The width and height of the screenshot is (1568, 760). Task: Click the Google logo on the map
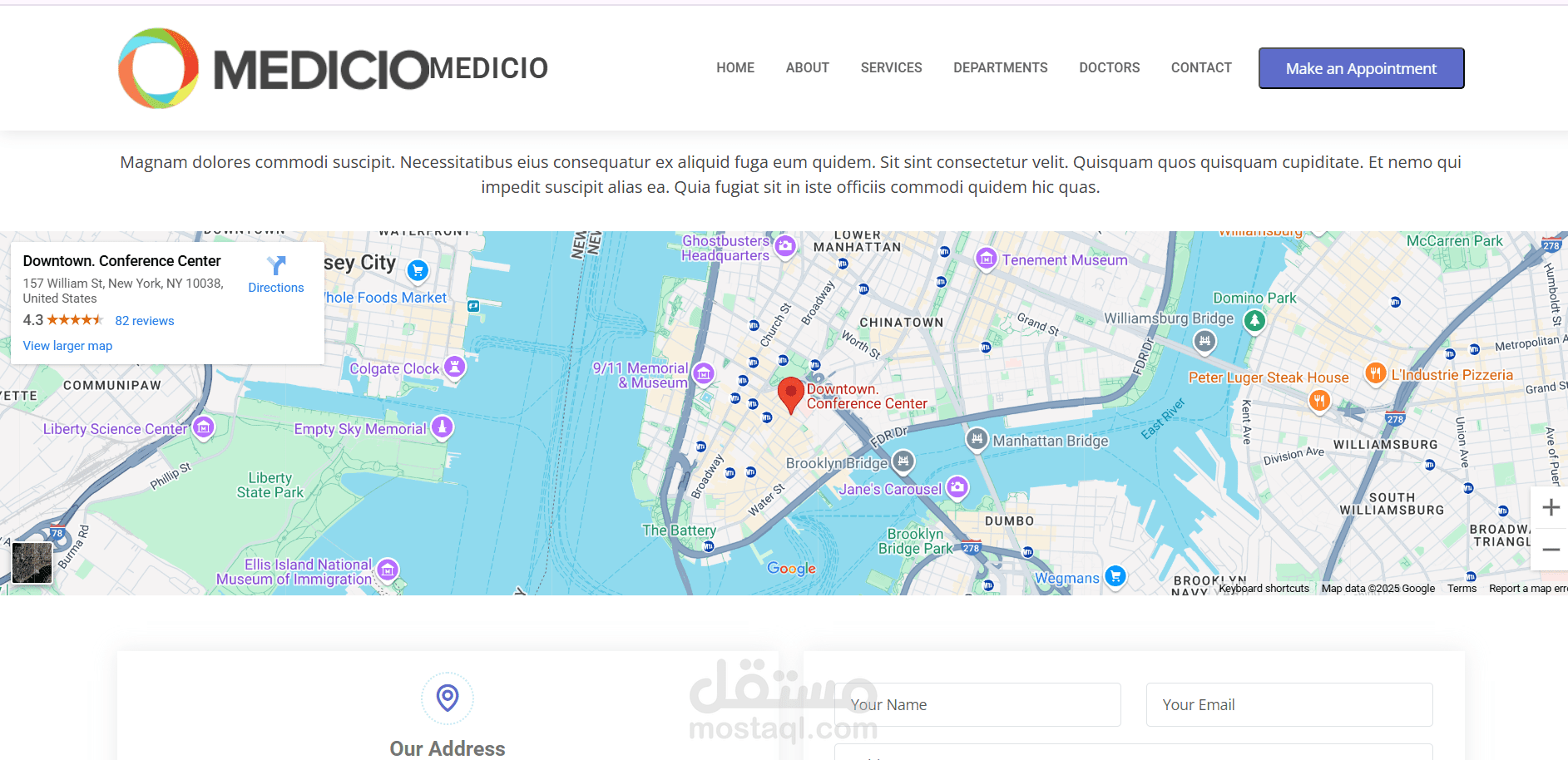click(x=791, y=569)
